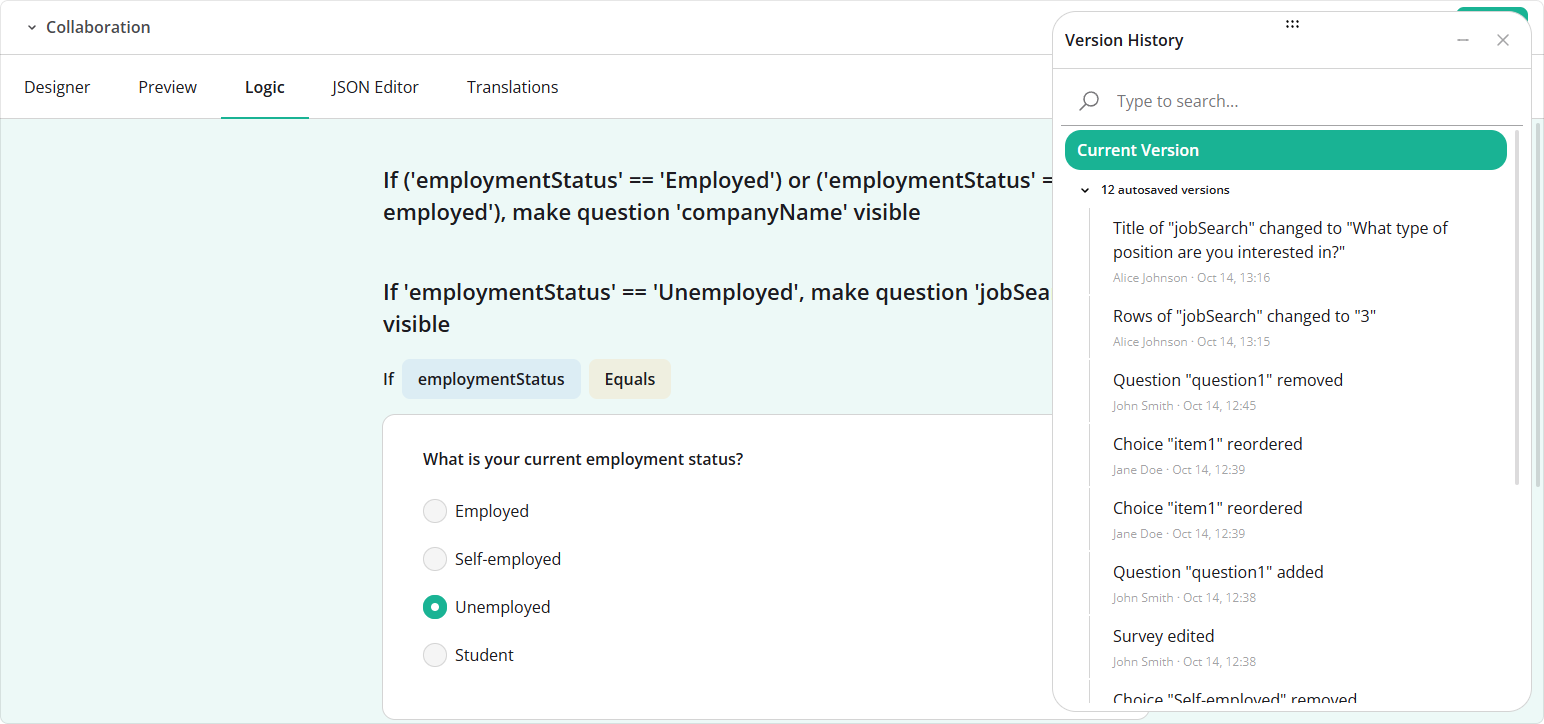Open the employmentStatus question selector
This screenshot has height=724, width=1544.
[491, 379]
